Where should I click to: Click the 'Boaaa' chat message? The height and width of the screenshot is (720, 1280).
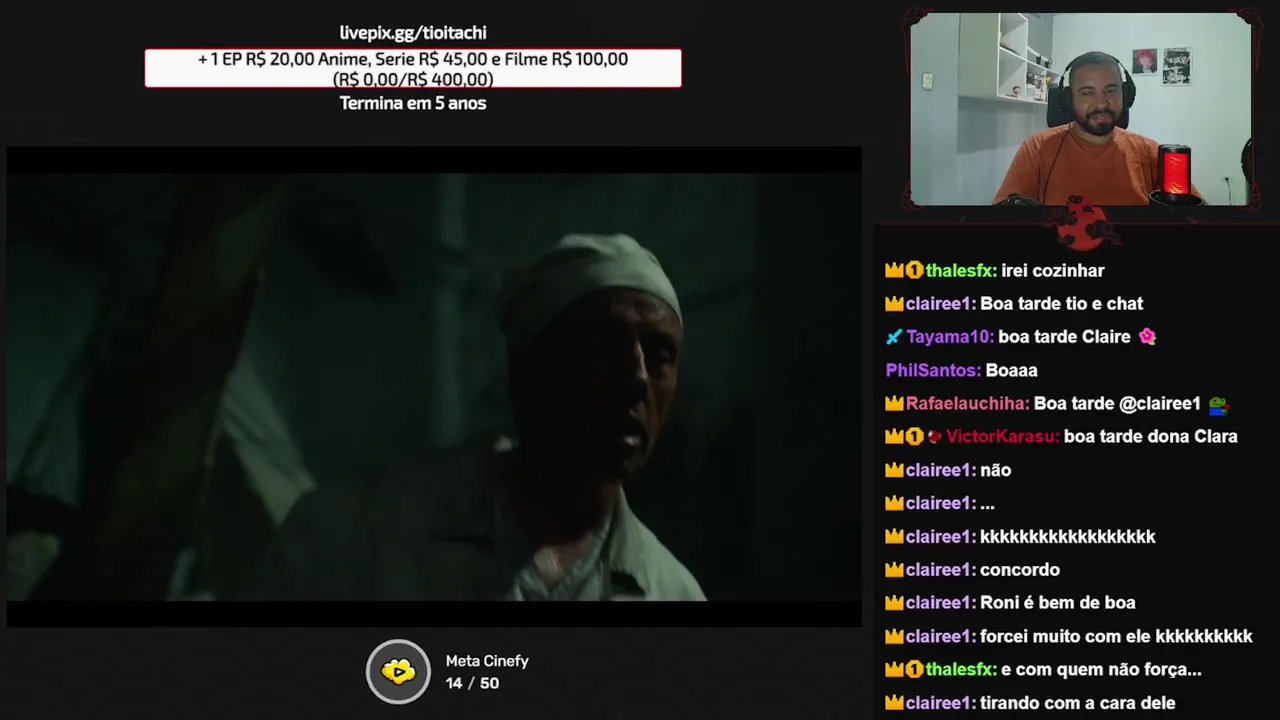click(1011, 371)
